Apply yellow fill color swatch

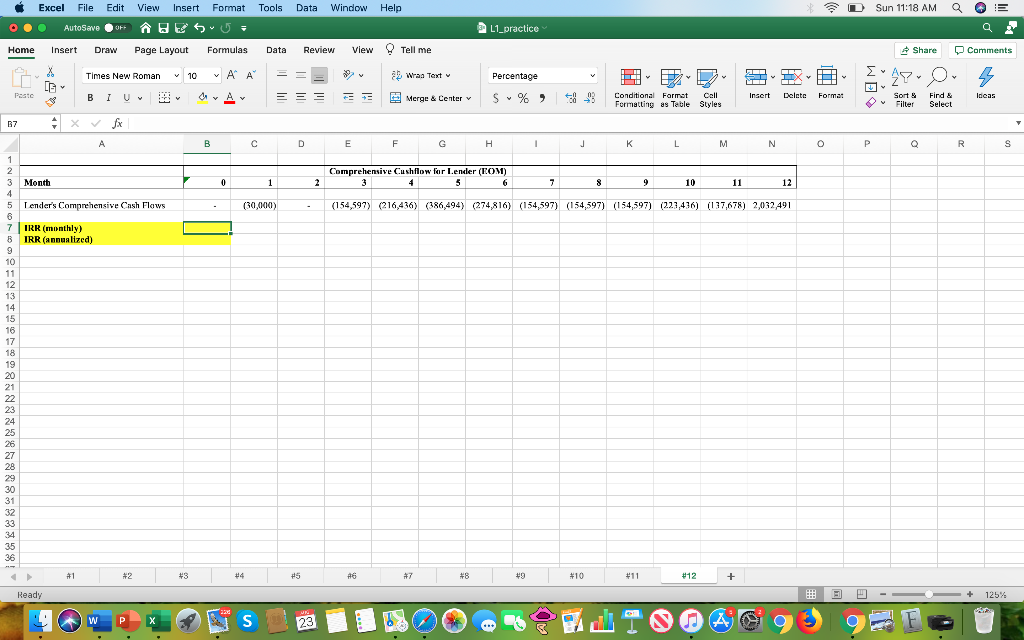202,98
